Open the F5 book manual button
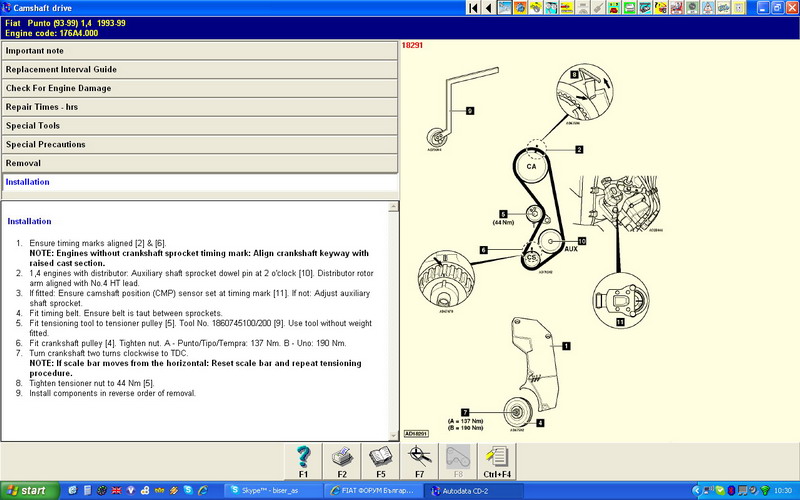Image resolution: width=800 pixels, height=500 pixels. click(x=380, y=460)
